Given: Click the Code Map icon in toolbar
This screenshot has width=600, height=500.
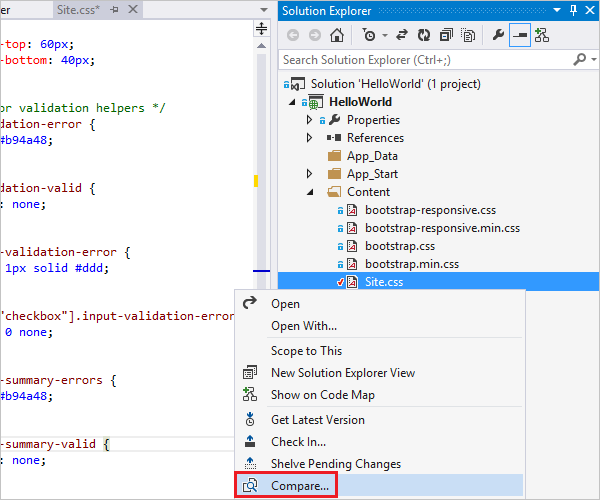Looking at the screenshot, I should pos(542,36).
